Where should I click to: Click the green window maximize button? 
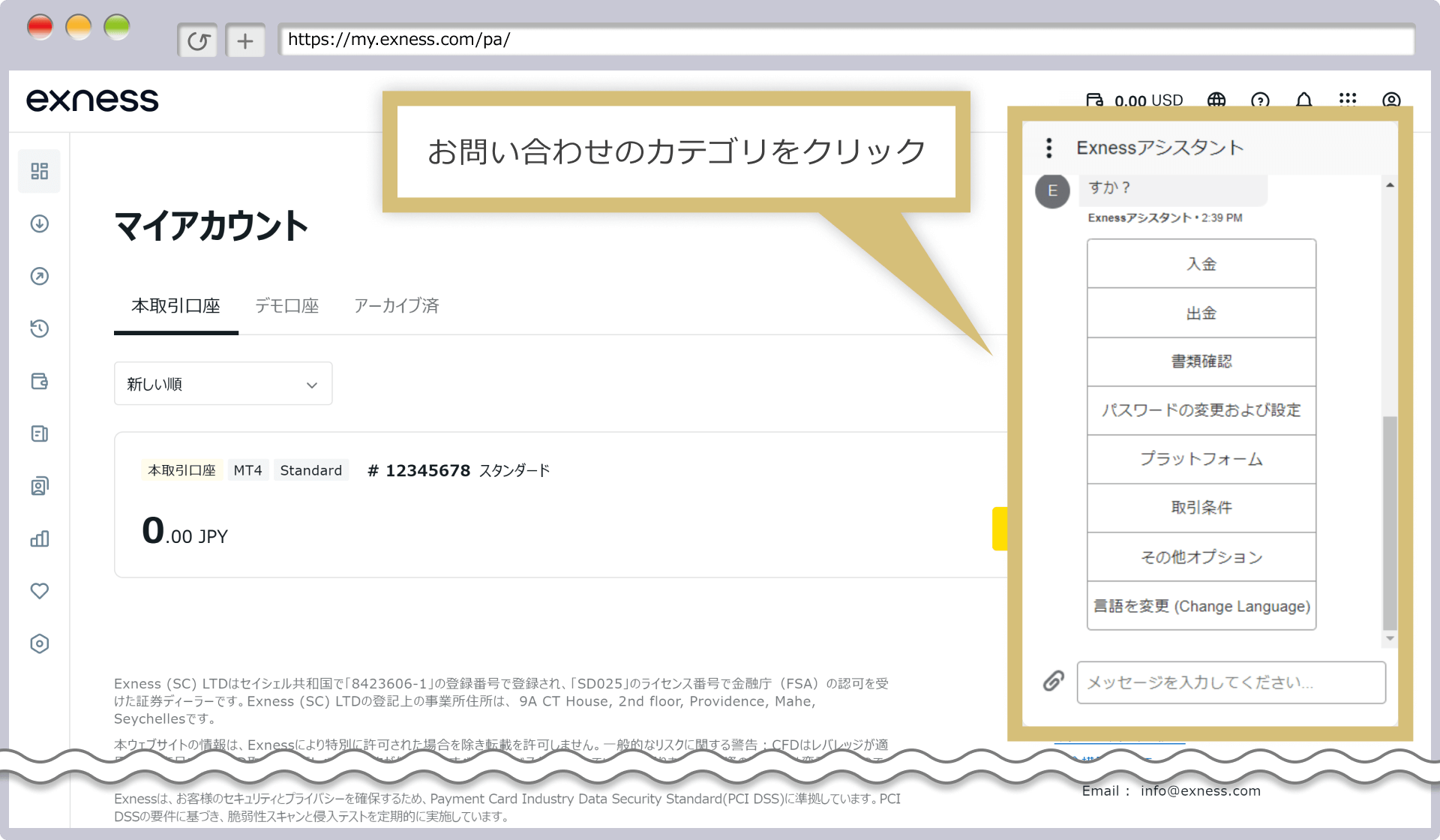click(x=117, y=27)
